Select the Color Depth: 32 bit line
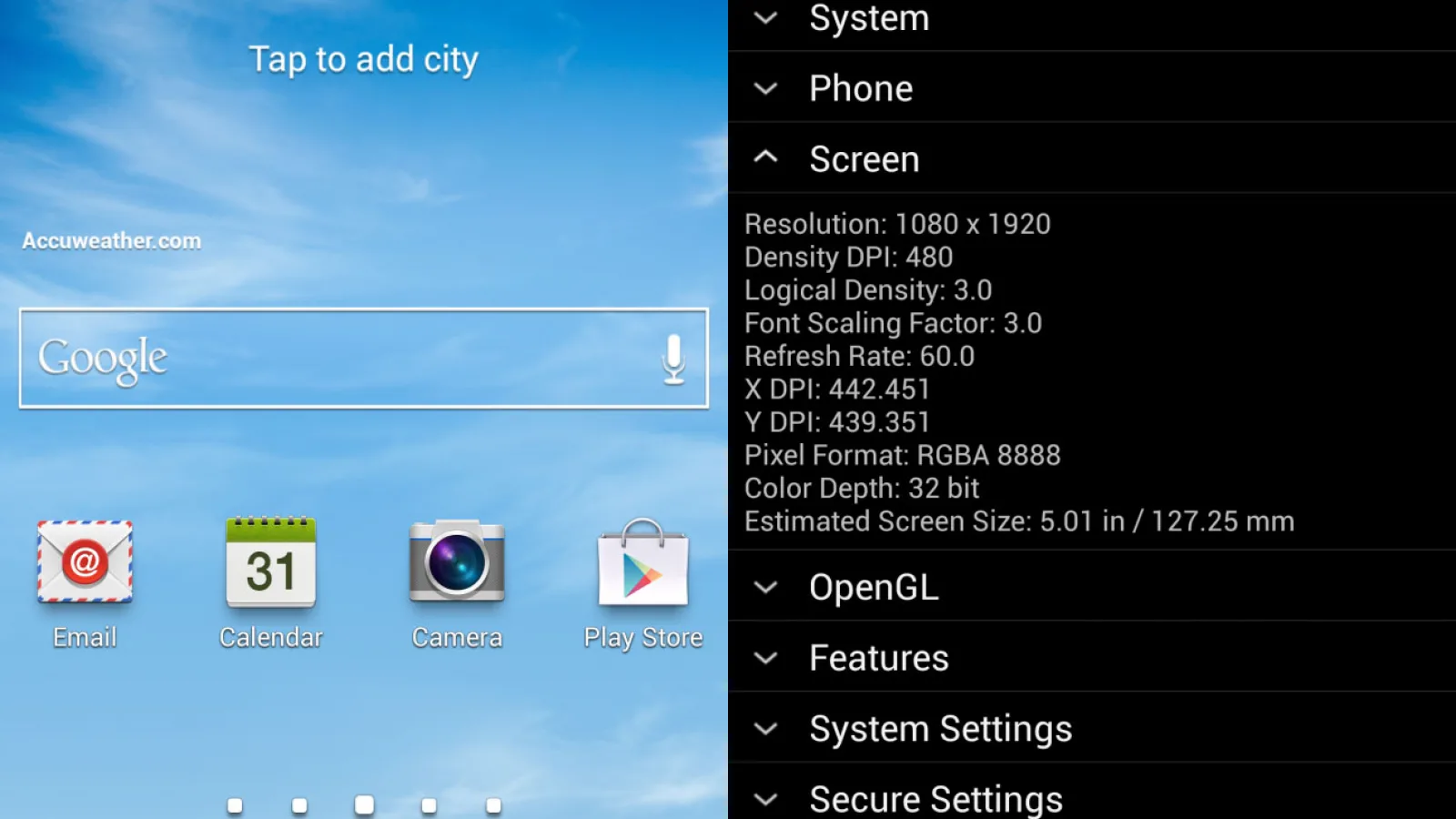This screenshot has height=819, width=1456. [x=862, y=489]
